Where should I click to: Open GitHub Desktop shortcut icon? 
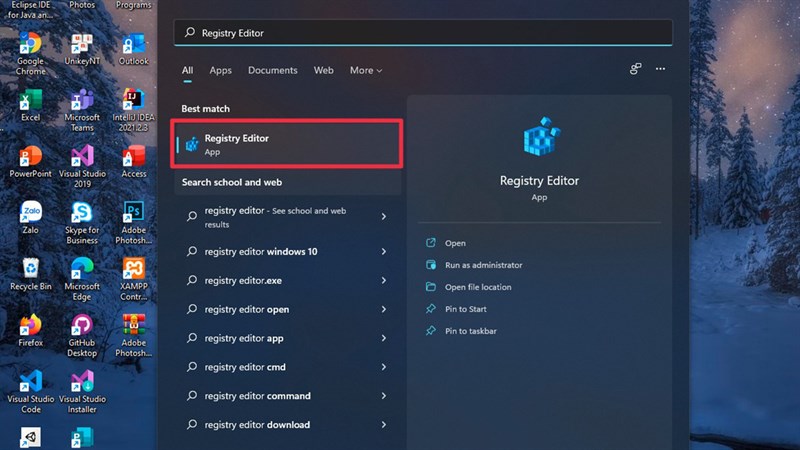pos(82,335)
